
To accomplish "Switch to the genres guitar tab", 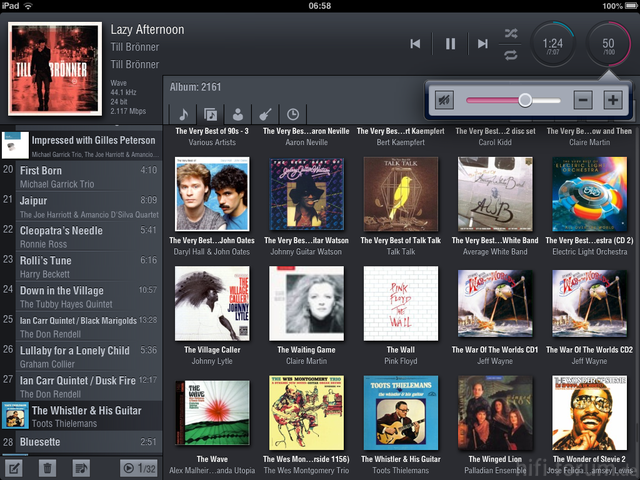I will click(265, 114).
